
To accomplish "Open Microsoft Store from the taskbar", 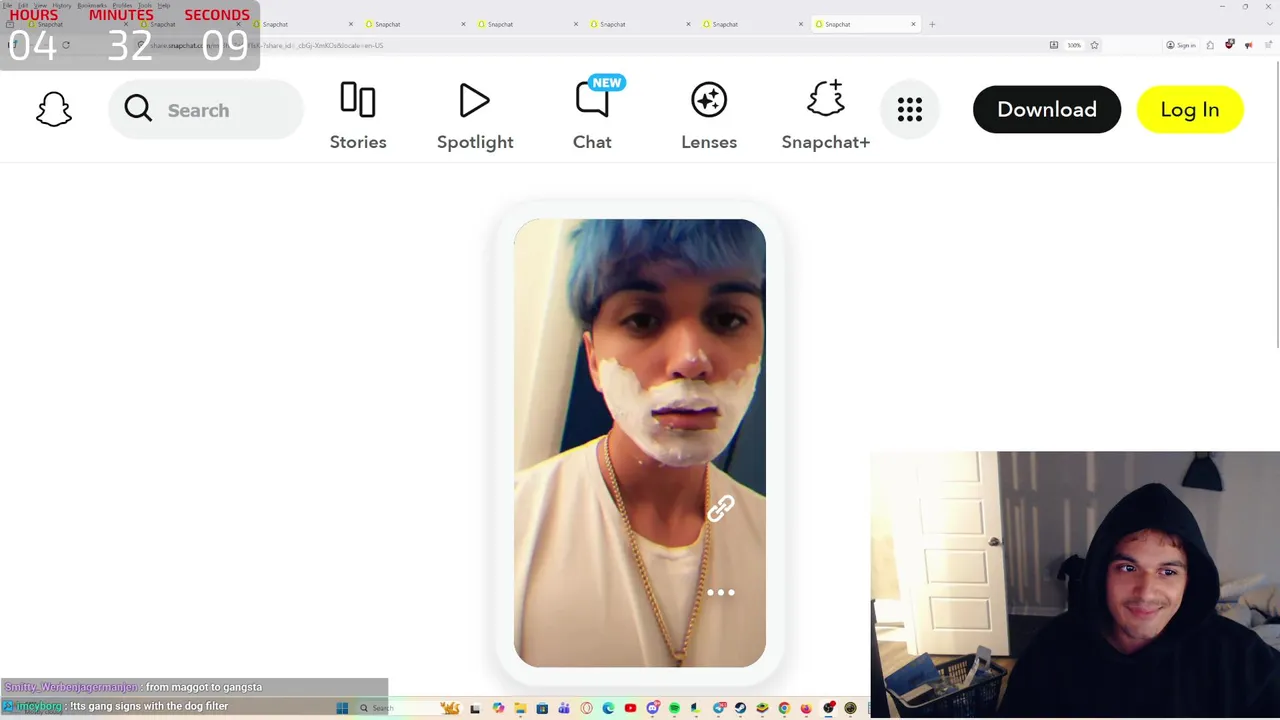I will (542, 708).
